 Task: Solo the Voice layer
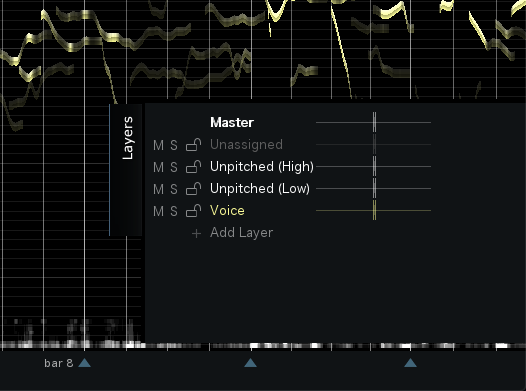coord(173,211)
